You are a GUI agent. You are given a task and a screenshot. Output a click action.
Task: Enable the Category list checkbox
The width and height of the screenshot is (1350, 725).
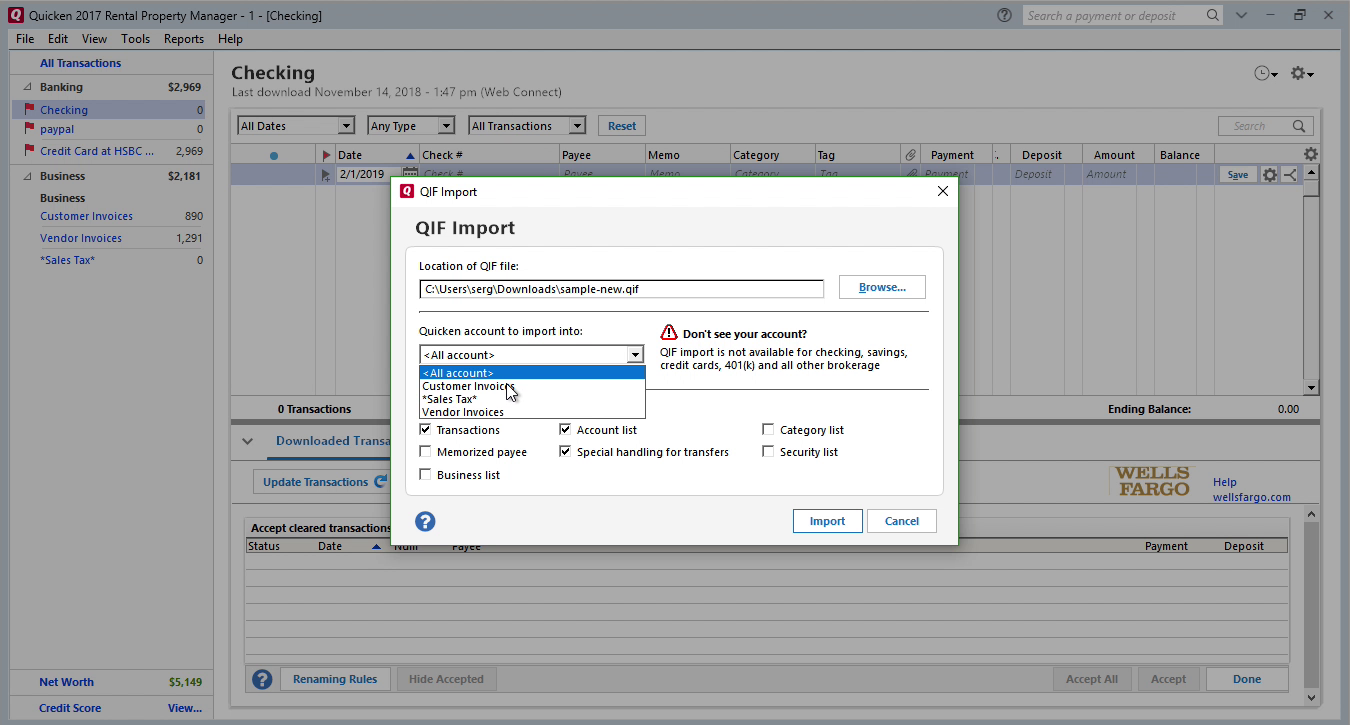[768, 430]
